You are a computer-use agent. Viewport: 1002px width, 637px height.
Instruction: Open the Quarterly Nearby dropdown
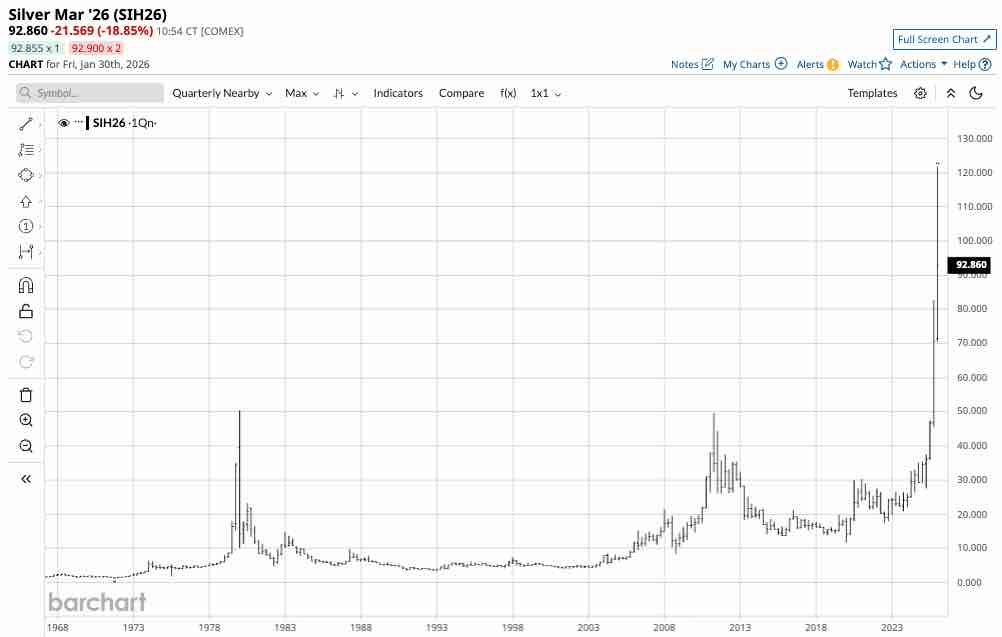coord(222,93)
